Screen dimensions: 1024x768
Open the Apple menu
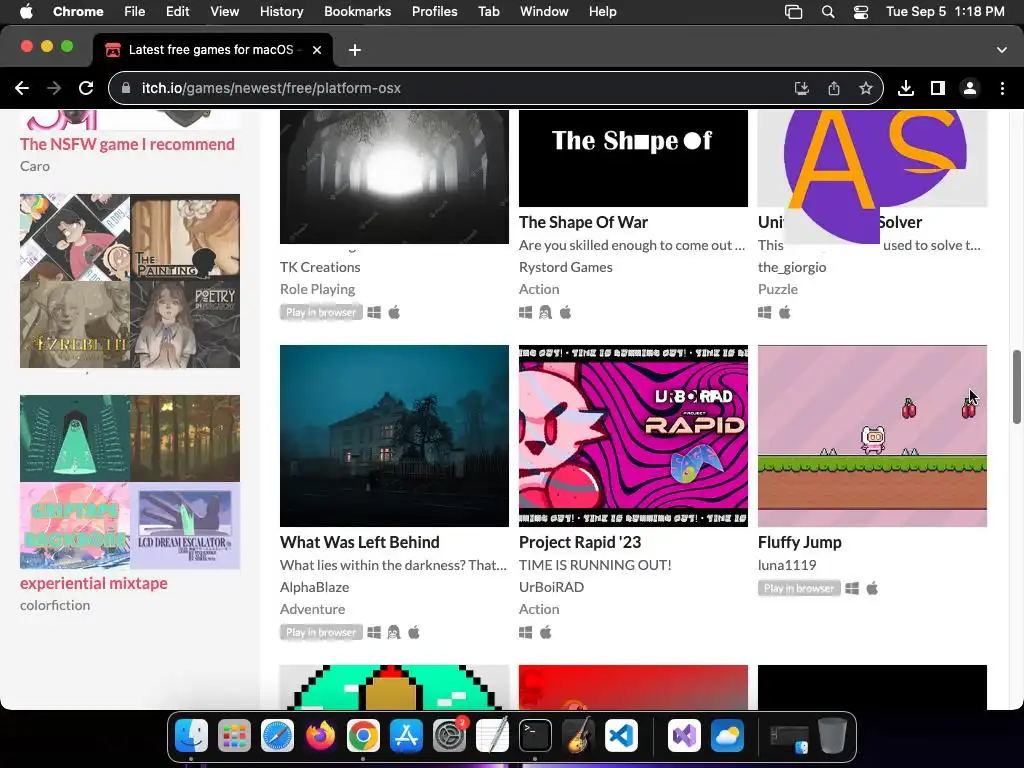[x=26, y=11]
